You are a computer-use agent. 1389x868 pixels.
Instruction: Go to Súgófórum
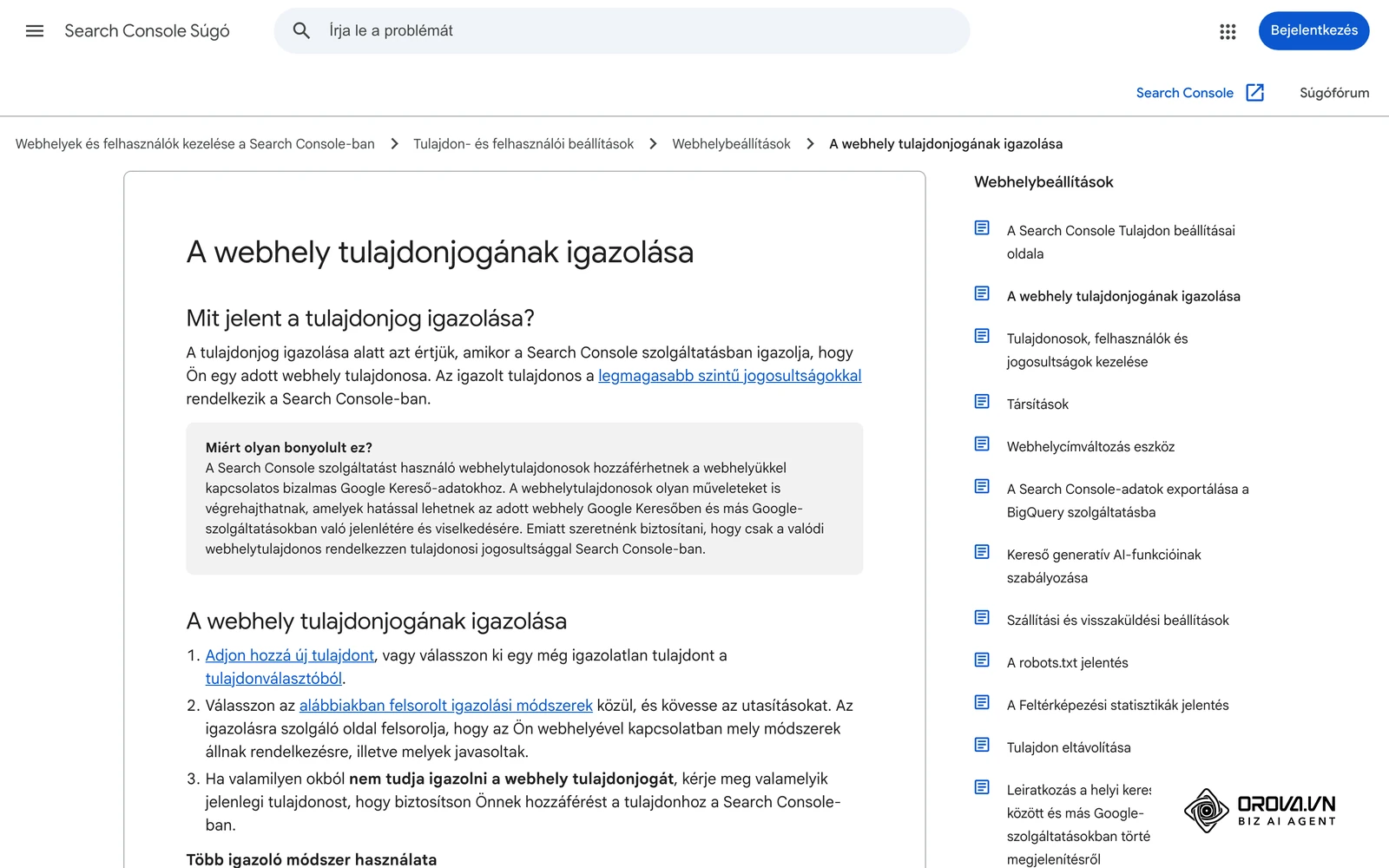(1334, 93)
